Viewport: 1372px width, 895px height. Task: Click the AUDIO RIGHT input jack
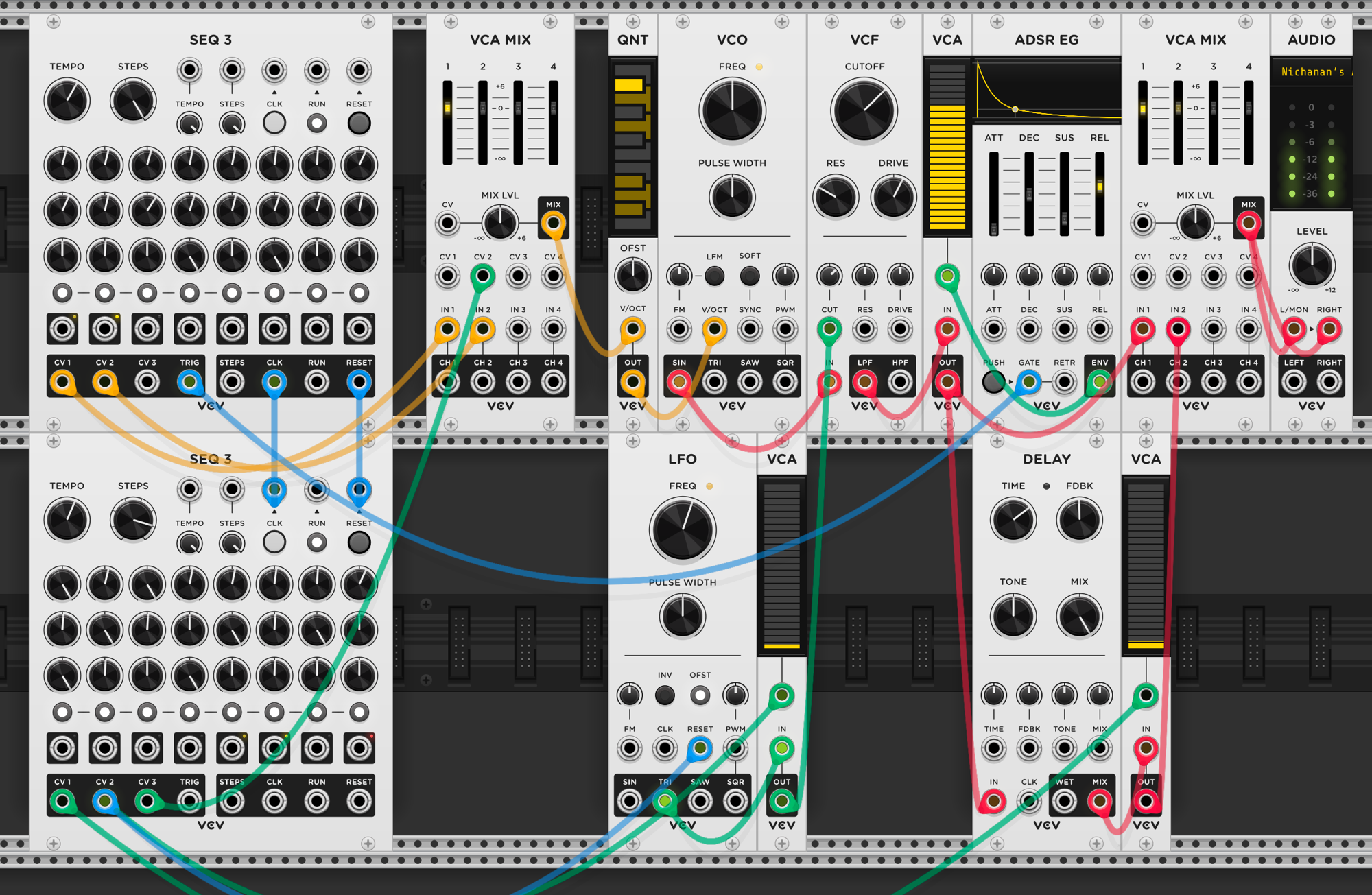pos(1329,329)
